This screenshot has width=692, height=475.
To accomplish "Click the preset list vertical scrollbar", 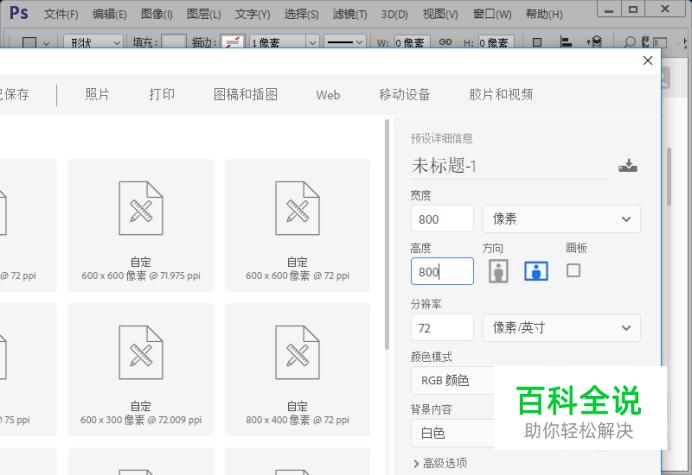I will click(387, 235).
